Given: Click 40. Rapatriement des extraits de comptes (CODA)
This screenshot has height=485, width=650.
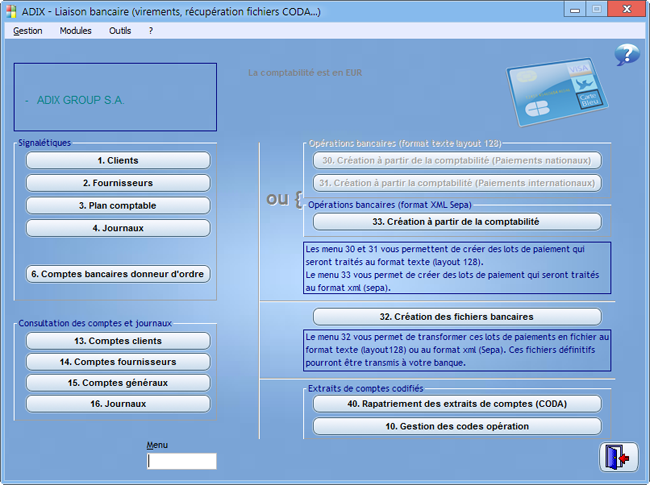Looking at the screenshot, I should pyautogui.click(x=457, y=404).
